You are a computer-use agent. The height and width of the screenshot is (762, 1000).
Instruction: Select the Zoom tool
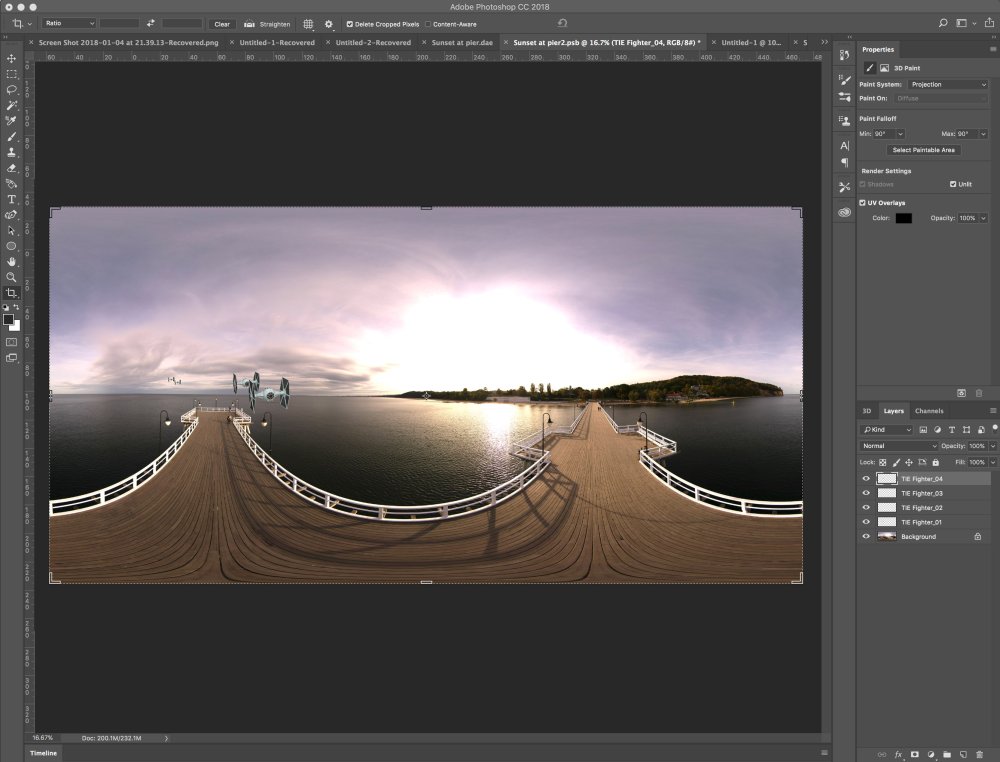[11, 277]
